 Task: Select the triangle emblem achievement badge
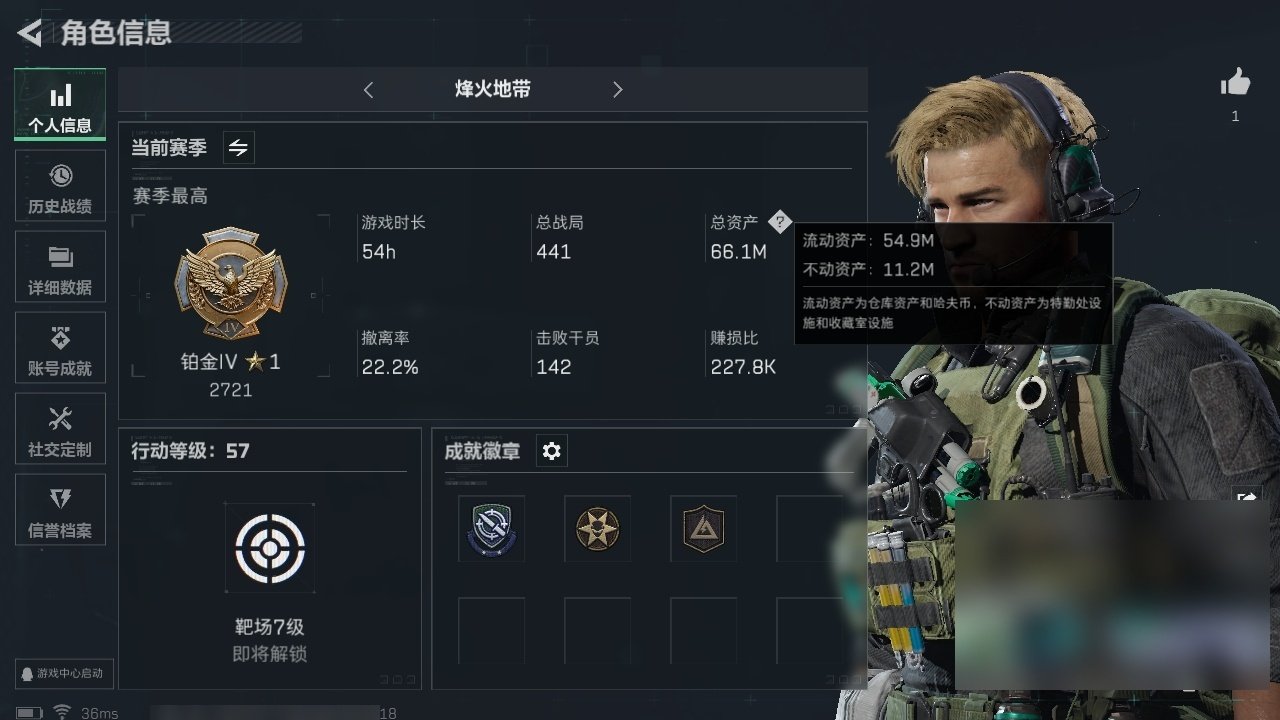point(703,528)
